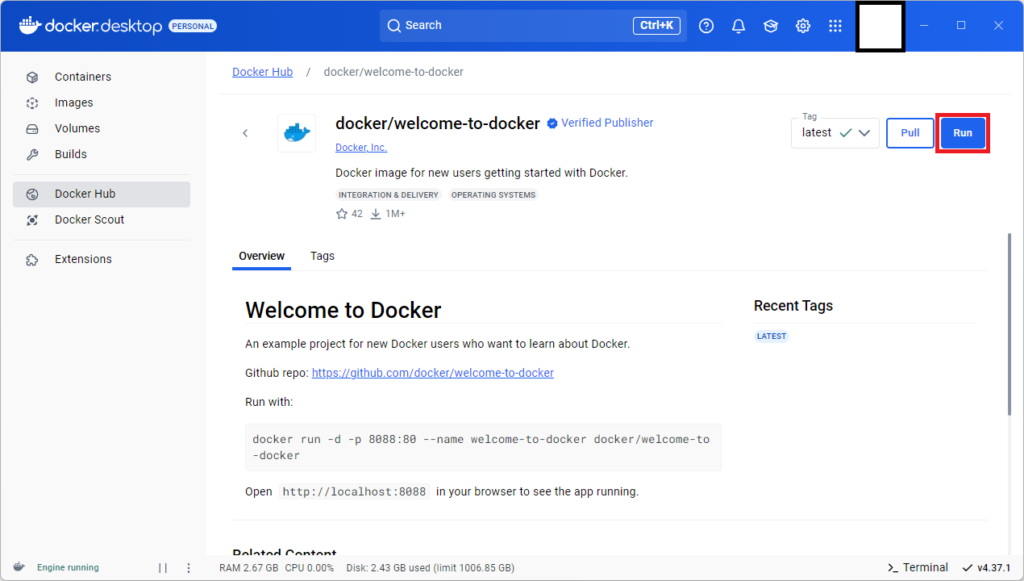Click in the Search field

point(533,25)
